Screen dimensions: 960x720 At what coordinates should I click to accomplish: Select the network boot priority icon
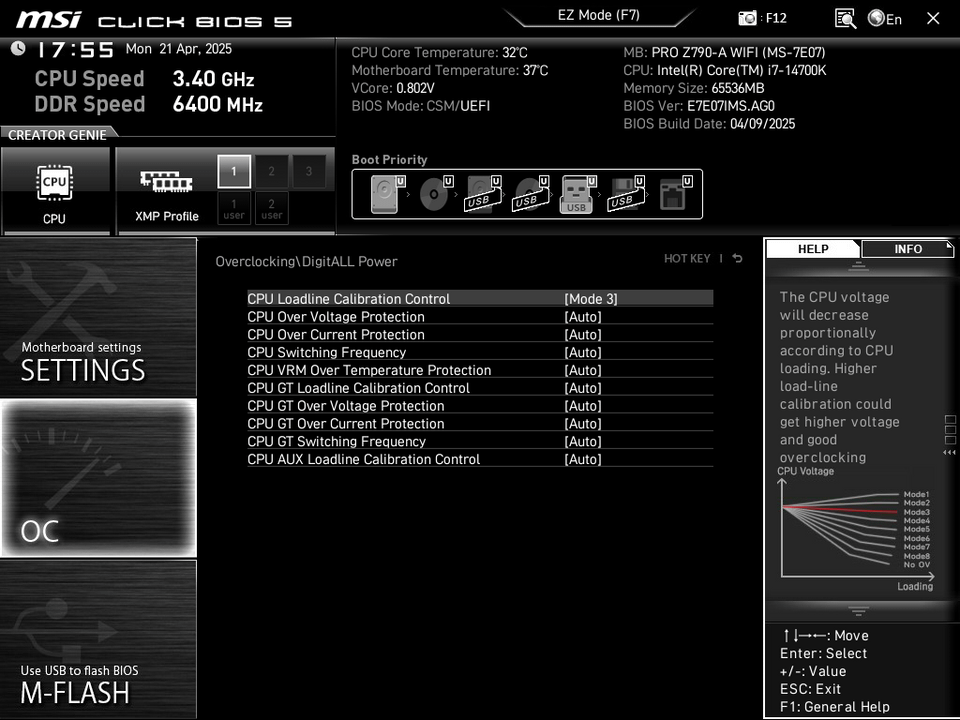click(x=675, y=194)
